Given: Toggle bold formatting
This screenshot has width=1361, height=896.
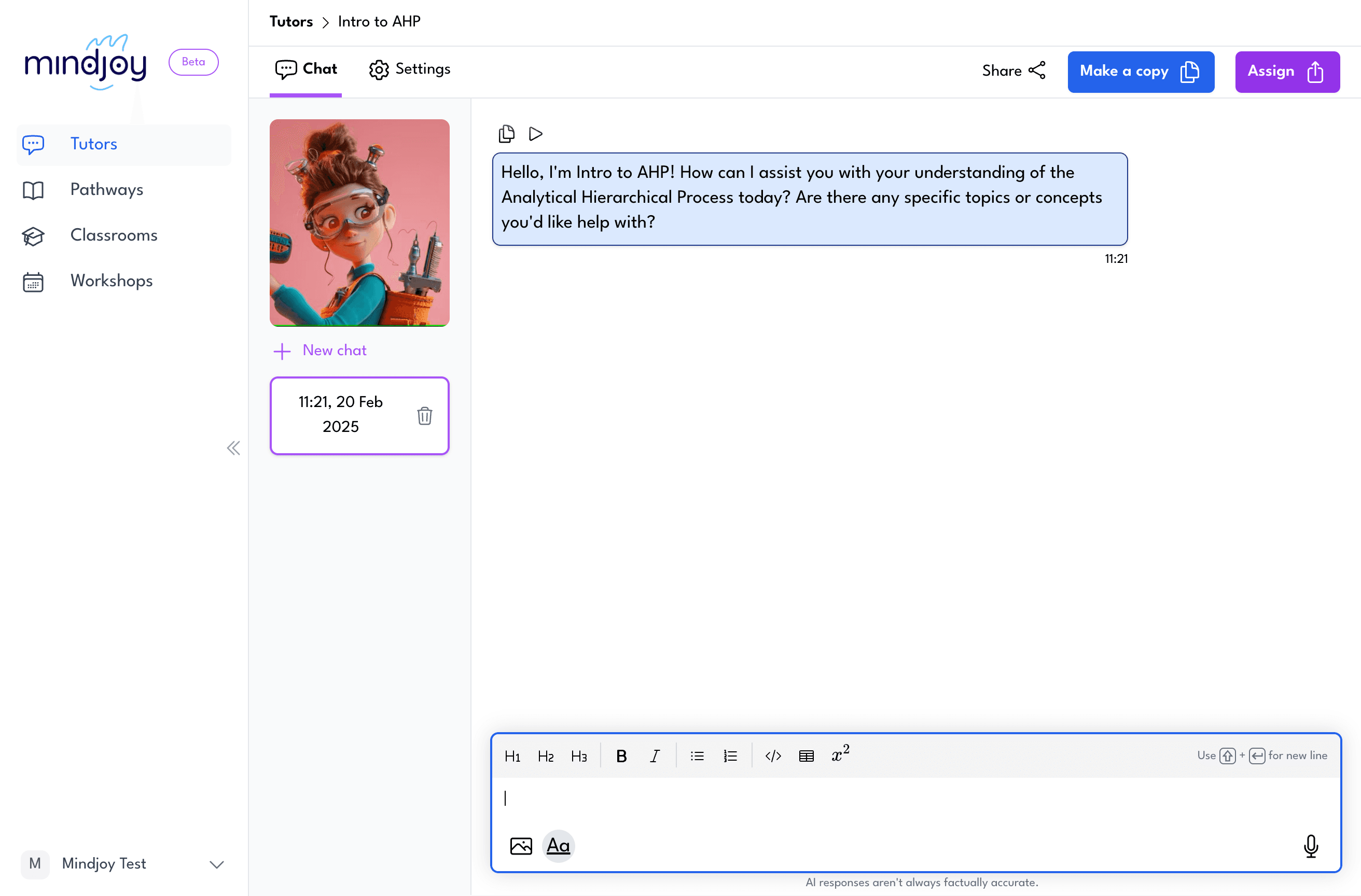Looking at the screenshot, I should tap(621, 756).
